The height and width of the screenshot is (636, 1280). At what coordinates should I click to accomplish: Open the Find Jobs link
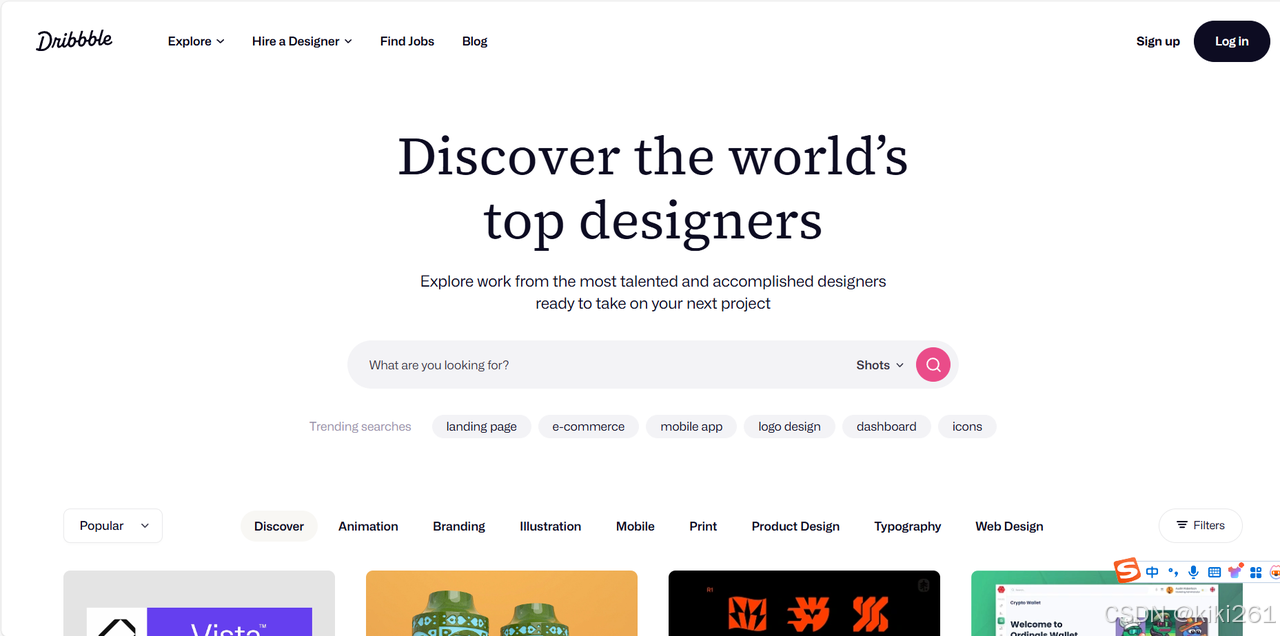407,41
